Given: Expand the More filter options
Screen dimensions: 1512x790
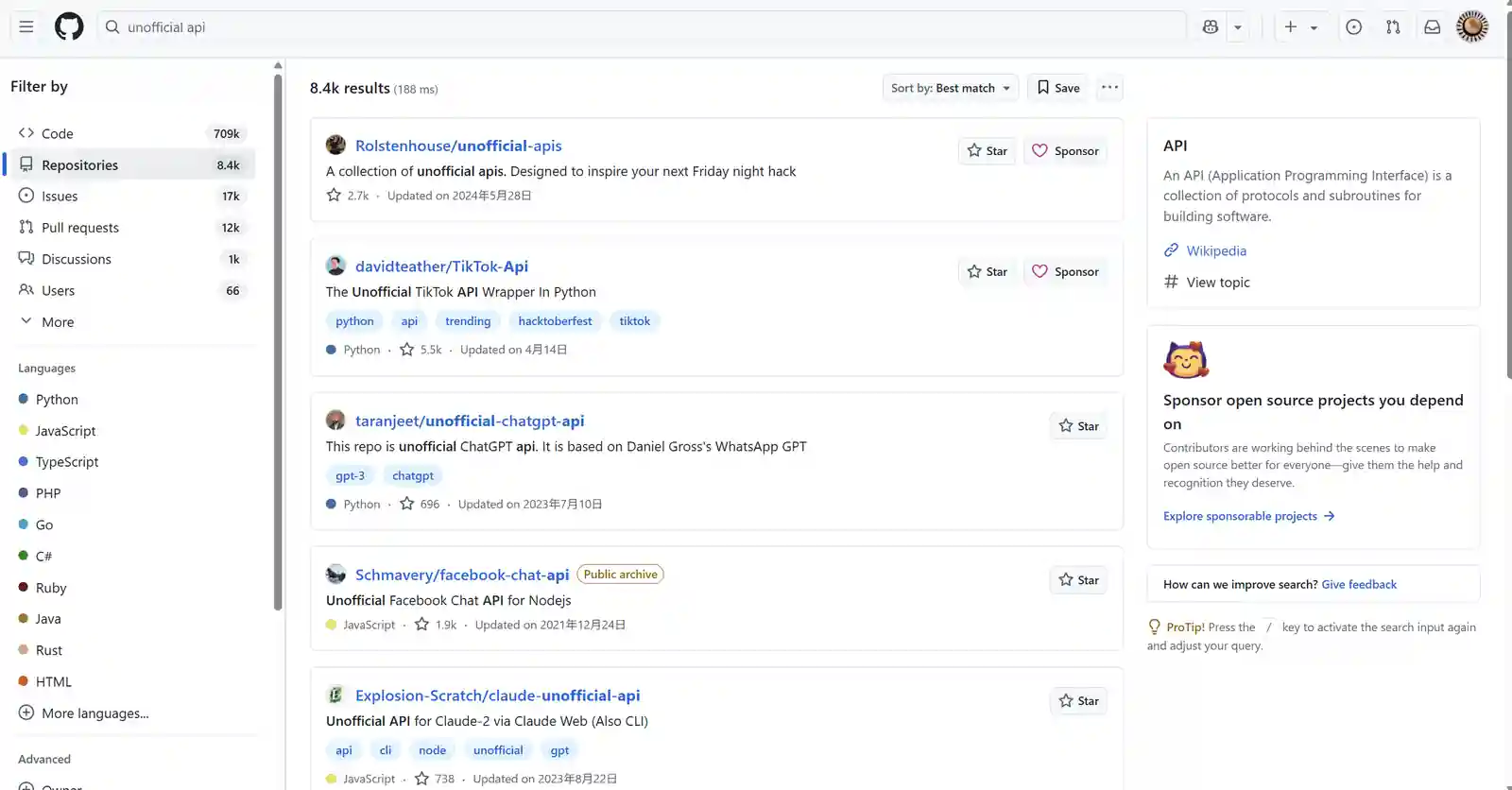Looking at the screenshot, I should point(57,322).
